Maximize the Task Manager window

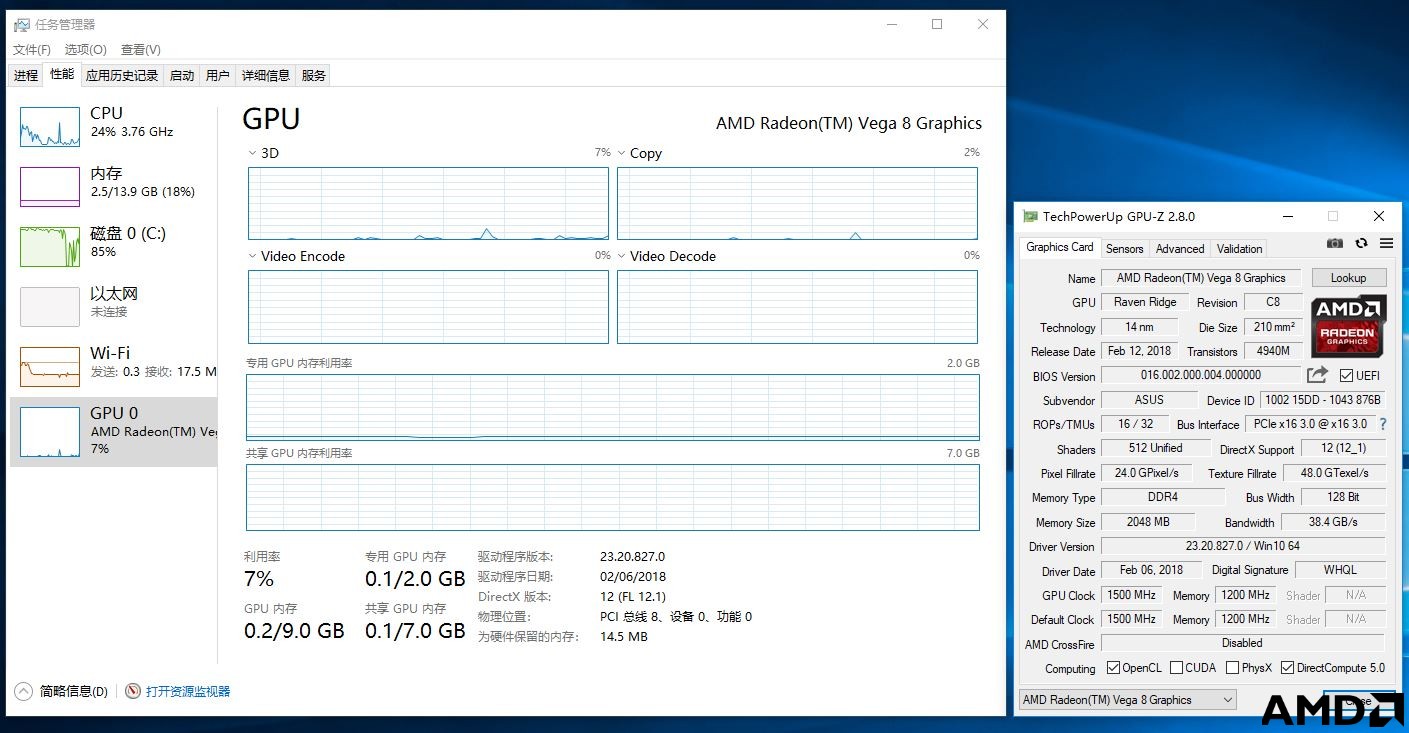pyautogui.click(x=937, y=24)
